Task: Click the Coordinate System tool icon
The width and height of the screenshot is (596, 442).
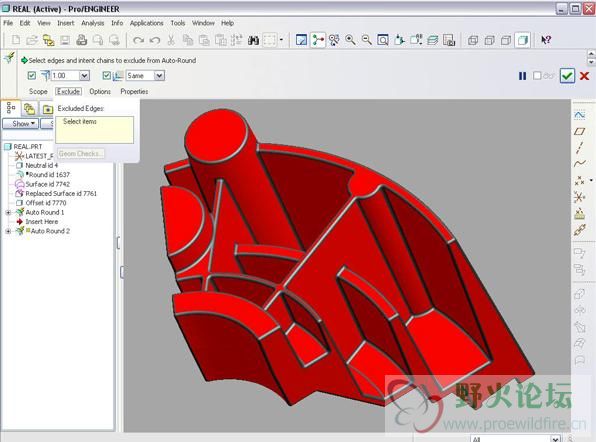Action: point(580,197)
